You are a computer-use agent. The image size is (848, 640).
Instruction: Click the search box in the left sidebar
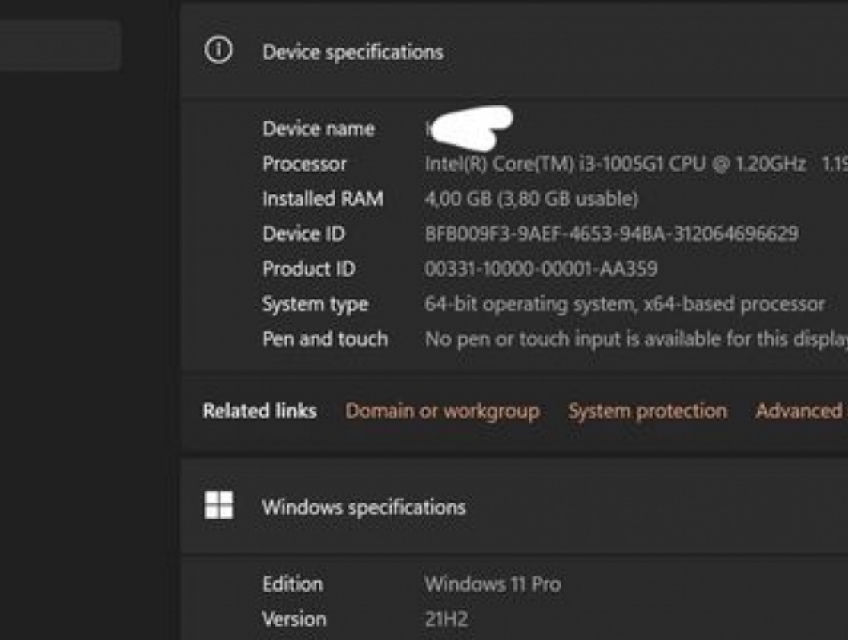pyautogui.click(x=60, y=45)
